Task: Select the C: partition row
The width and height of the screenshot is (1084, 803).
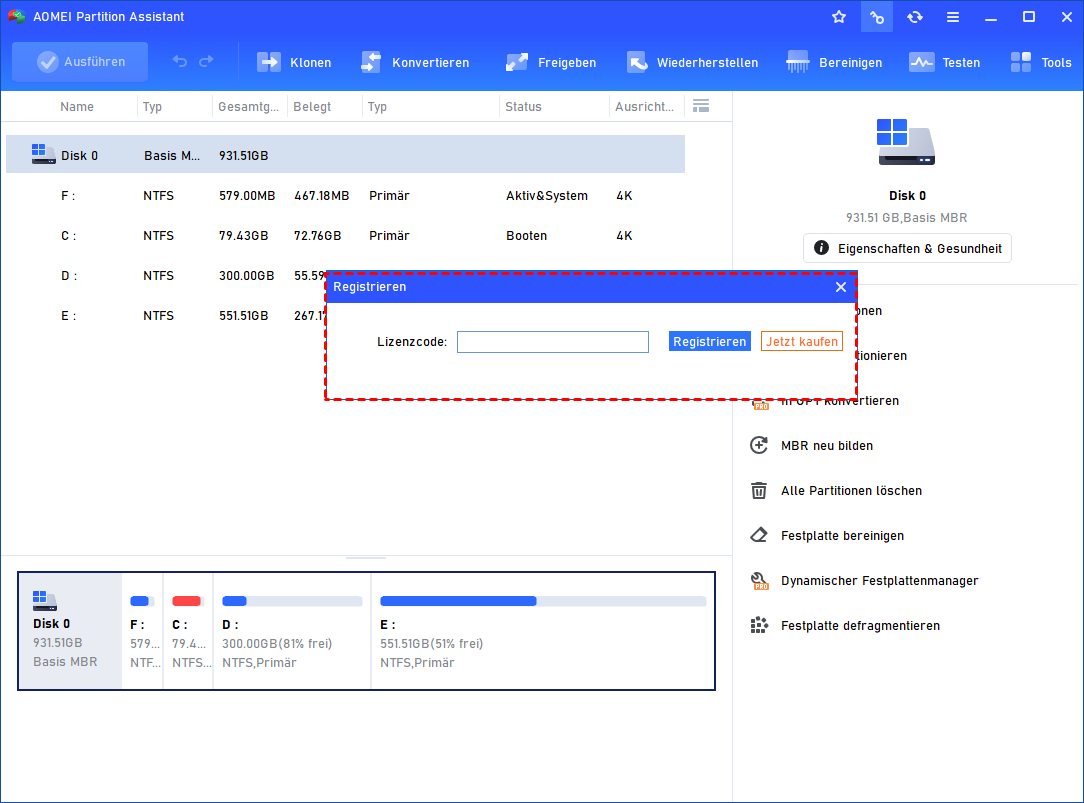Action: [346, 236]
